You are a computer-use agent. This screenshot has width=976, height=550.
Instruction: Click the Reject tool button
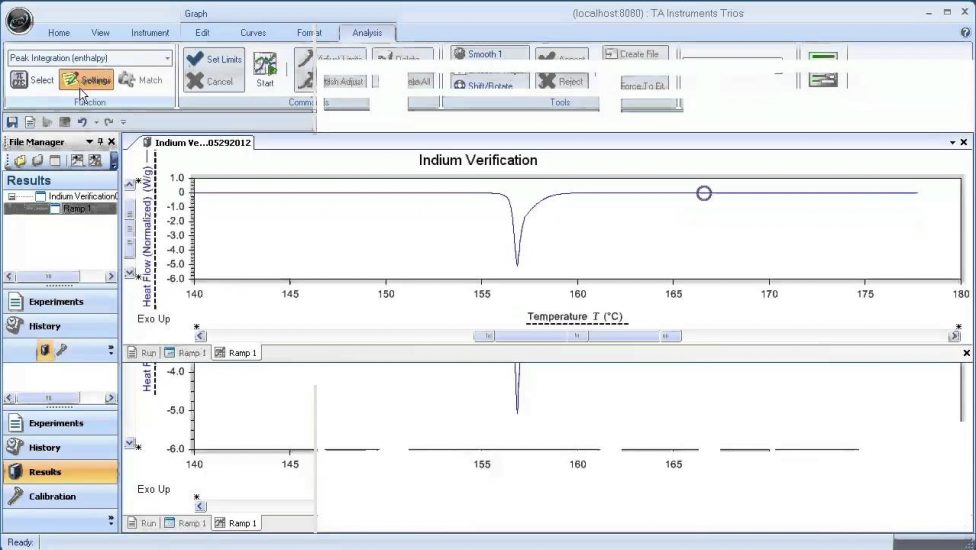[562, 82]
